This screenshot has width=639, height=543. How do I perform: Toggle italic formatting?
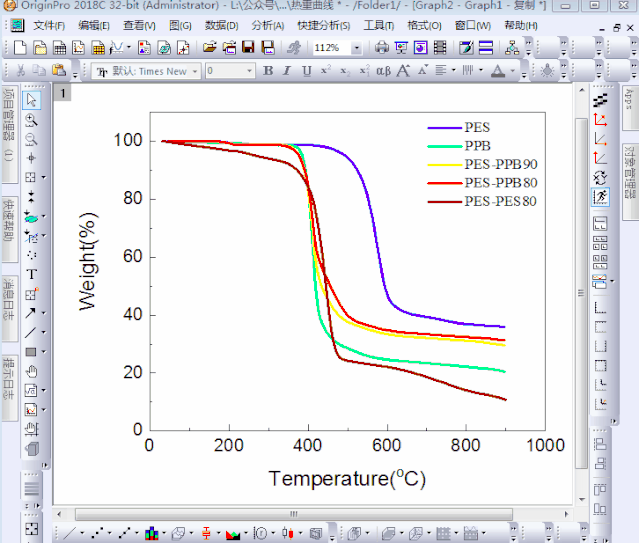(x=287, y=71)
